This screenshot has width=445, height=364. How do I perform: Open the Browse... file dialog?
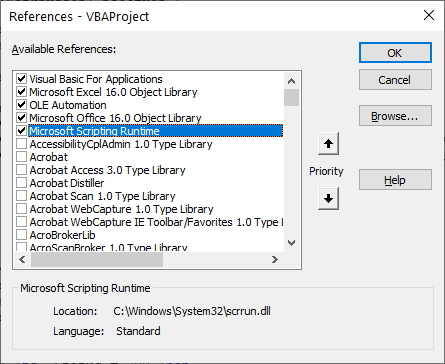point(395,116)
